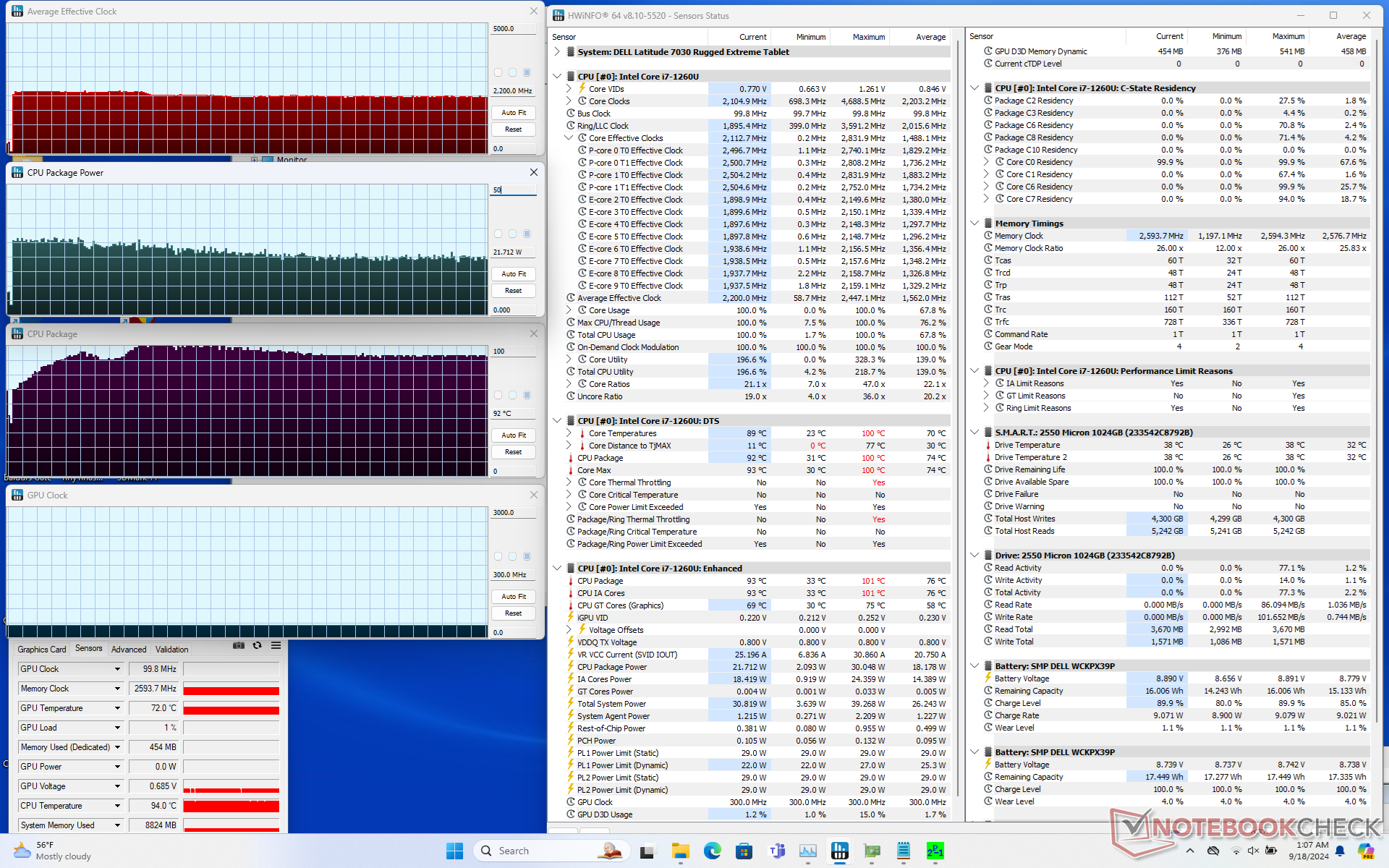Click the HWiNFO taskbar icon
1389x868 pixels.
tap(840, 851)
